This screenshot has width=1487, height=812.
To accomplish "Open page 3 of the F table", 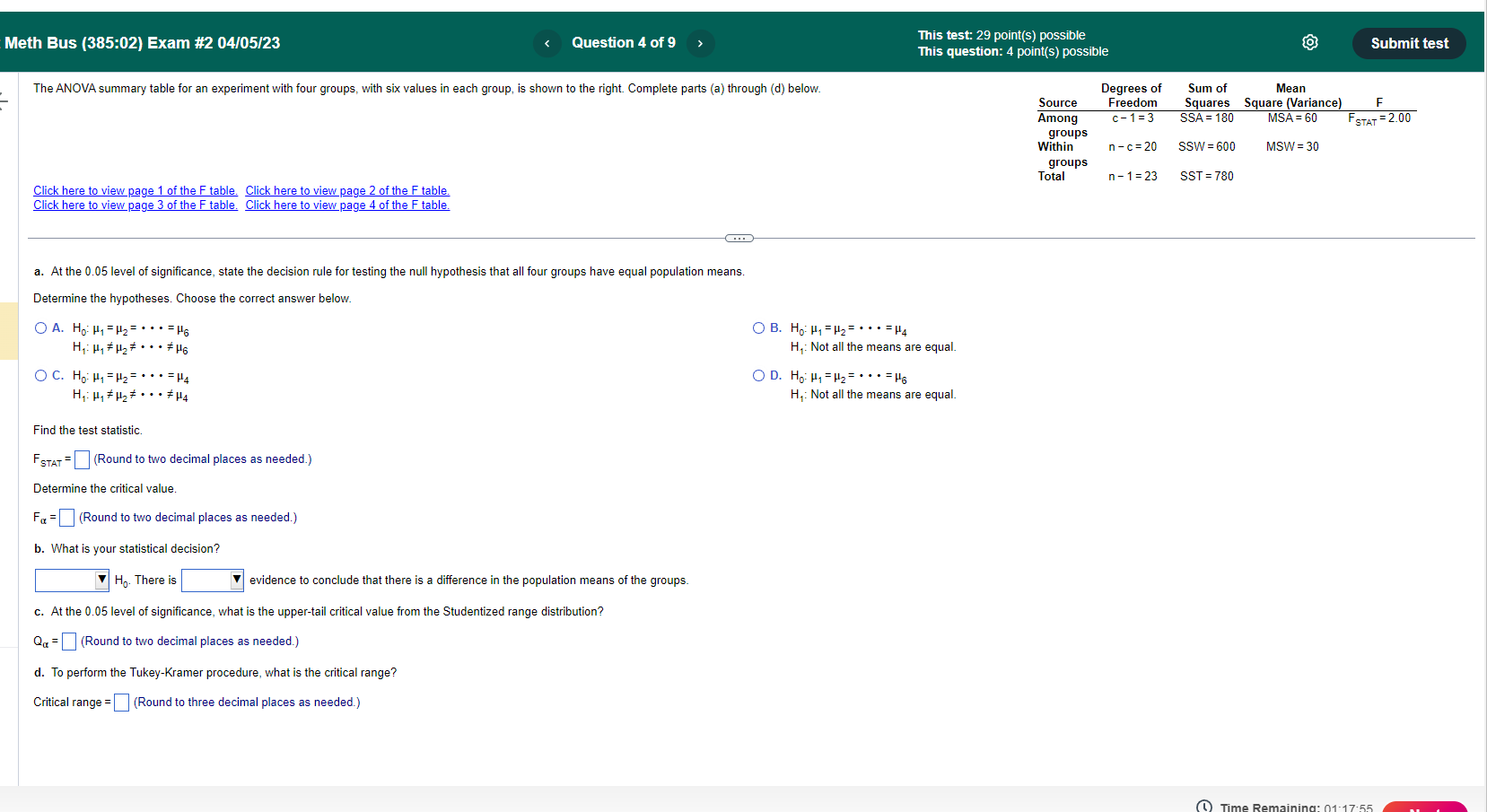I will click(136, 205).
